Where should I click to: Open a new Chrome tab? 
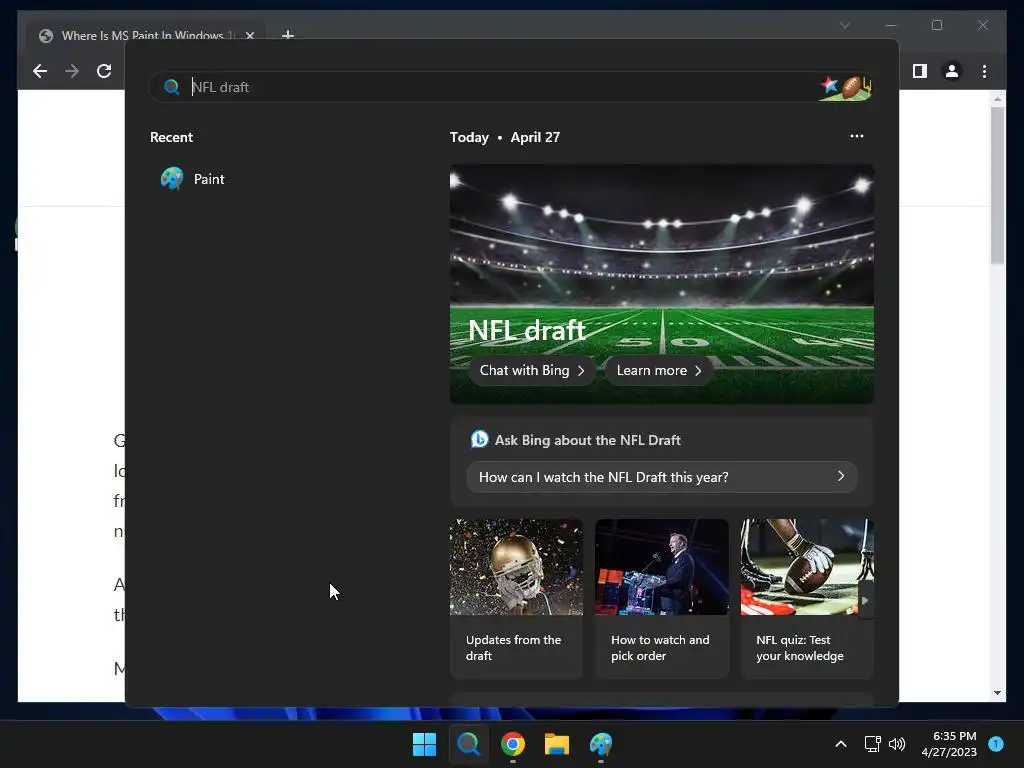pos(287,35)
